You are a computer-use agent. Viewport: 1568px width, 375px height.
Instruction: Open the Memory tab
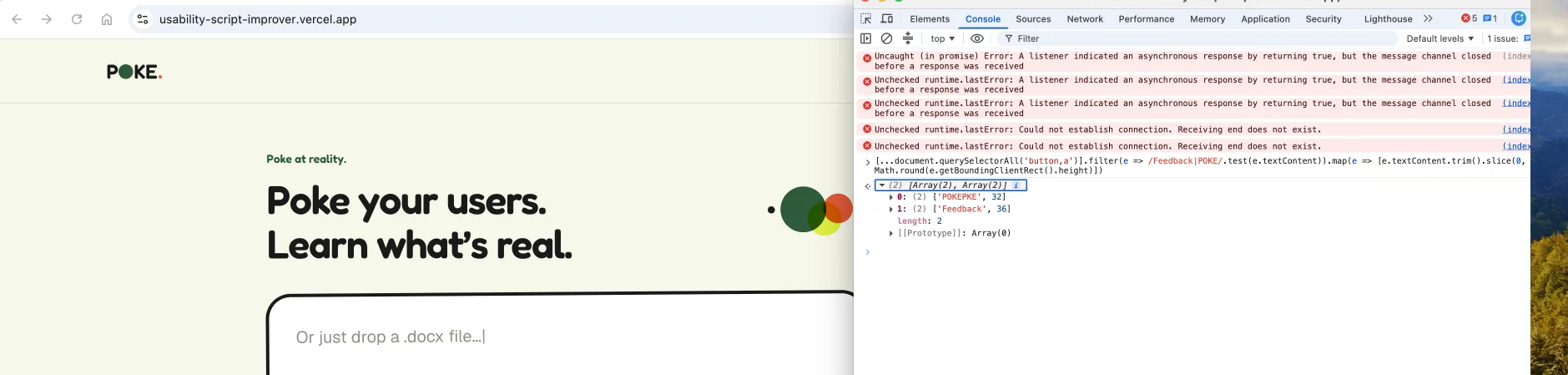pyautogui.click(x=1208, y=18)
